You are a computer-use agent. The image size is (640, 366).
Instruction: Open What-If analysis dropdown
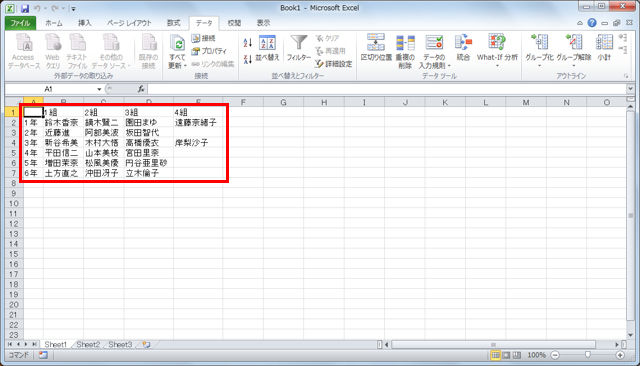(497, 51)
